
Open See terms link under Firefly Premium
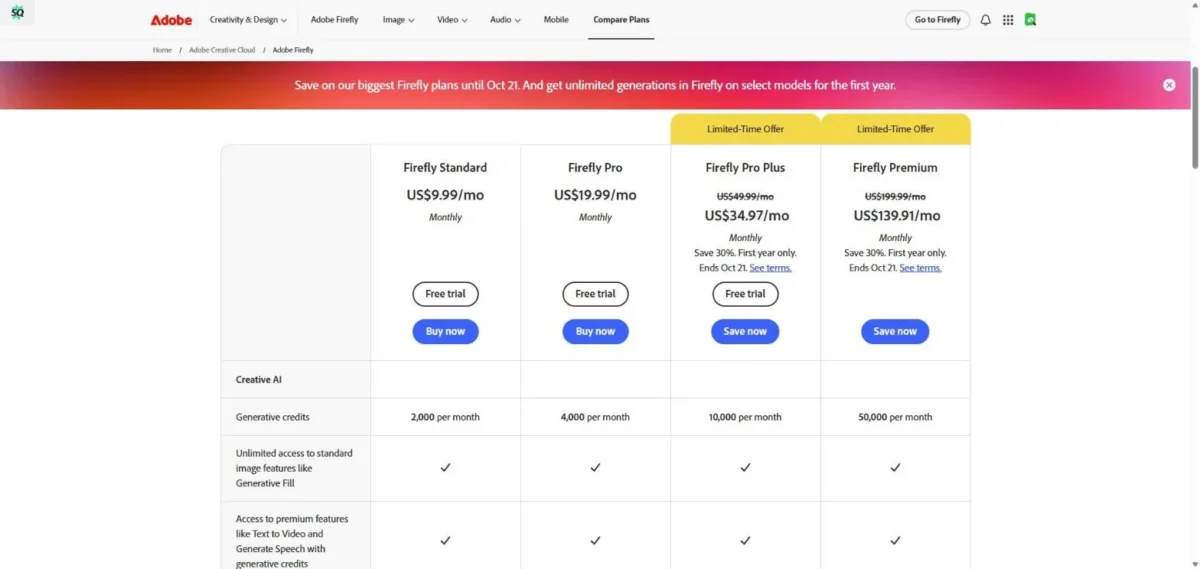click(x=920, y=268)
